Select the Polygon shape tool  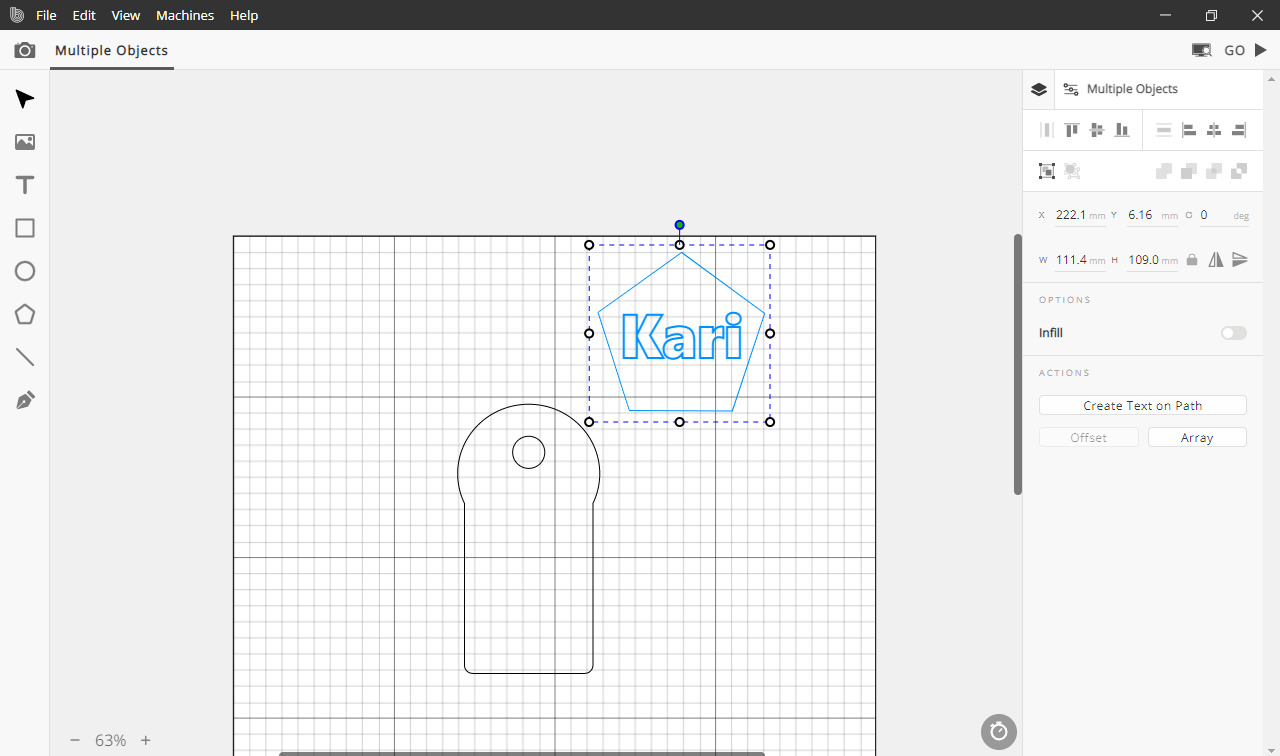25,314
